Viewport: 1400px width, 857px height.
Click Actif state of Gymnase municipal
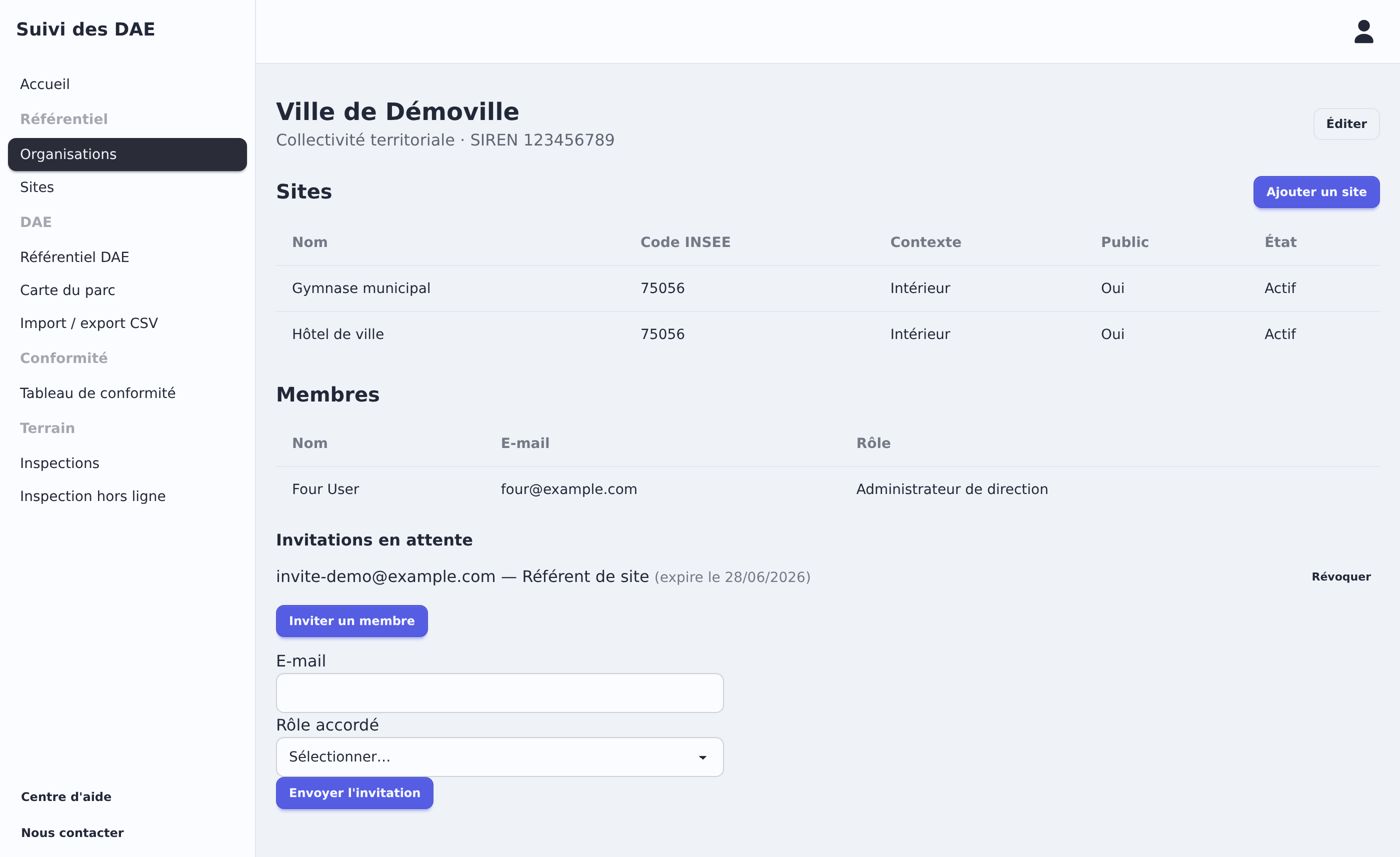(1279, 288)
